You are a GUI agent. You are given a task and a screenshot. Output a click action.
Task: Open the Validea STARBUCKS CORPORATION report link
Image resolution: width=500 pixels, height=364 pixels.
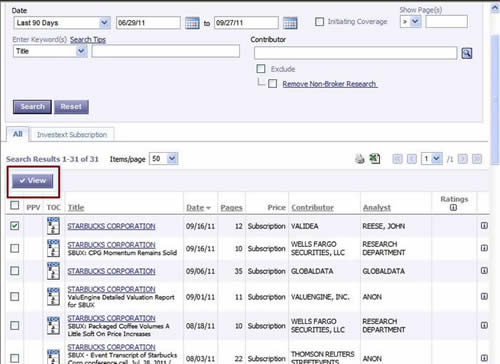pos(111,226)
